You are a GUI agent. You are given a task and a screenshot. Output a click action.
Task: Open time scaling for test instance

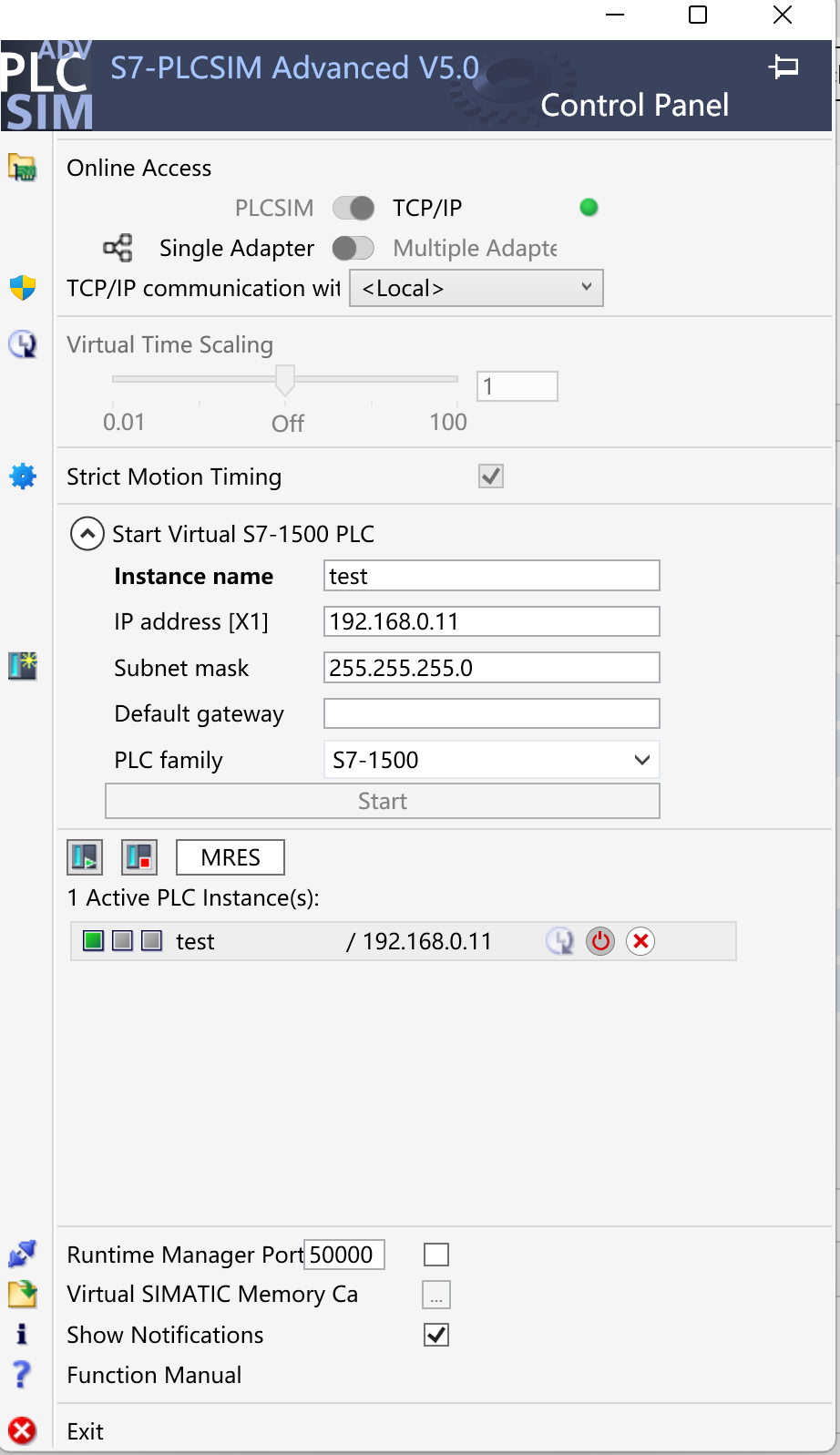click(x=560, y=941)
